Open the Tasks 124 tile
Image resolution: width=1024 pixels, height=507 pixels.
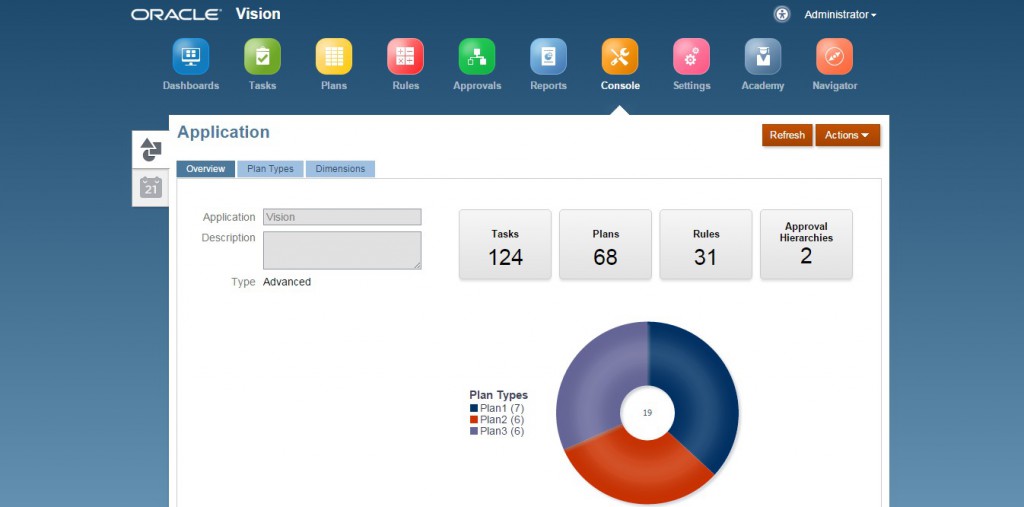[505, 244]
